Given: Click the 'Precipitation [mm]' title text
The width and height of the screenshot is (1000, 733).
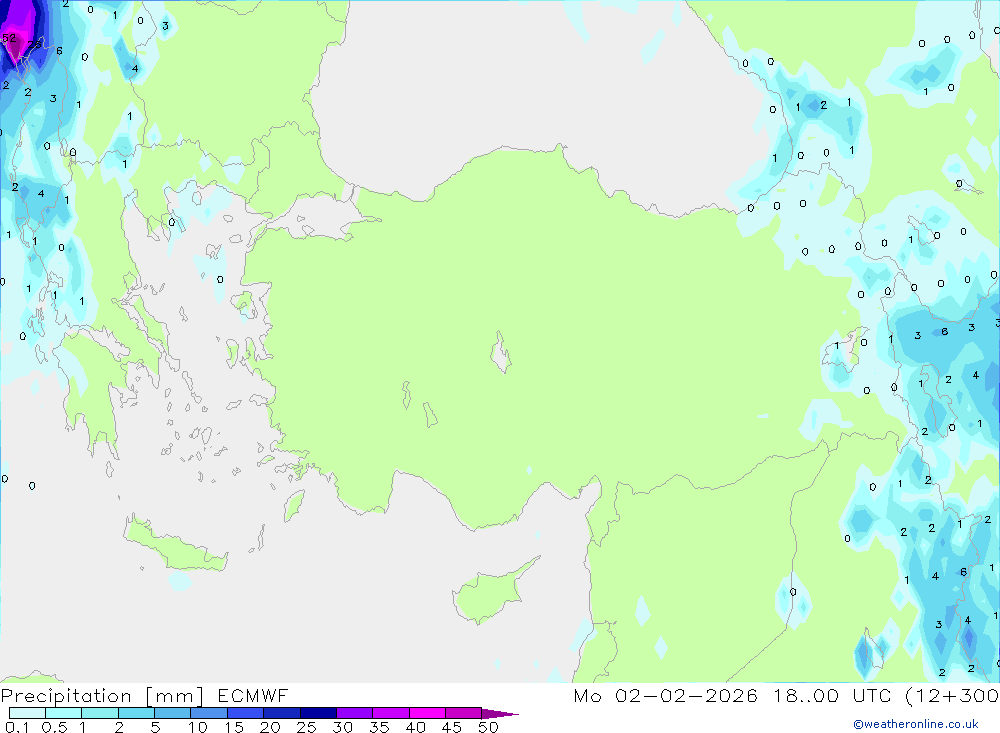Looking at the screenshot, I should coord(102,696).
